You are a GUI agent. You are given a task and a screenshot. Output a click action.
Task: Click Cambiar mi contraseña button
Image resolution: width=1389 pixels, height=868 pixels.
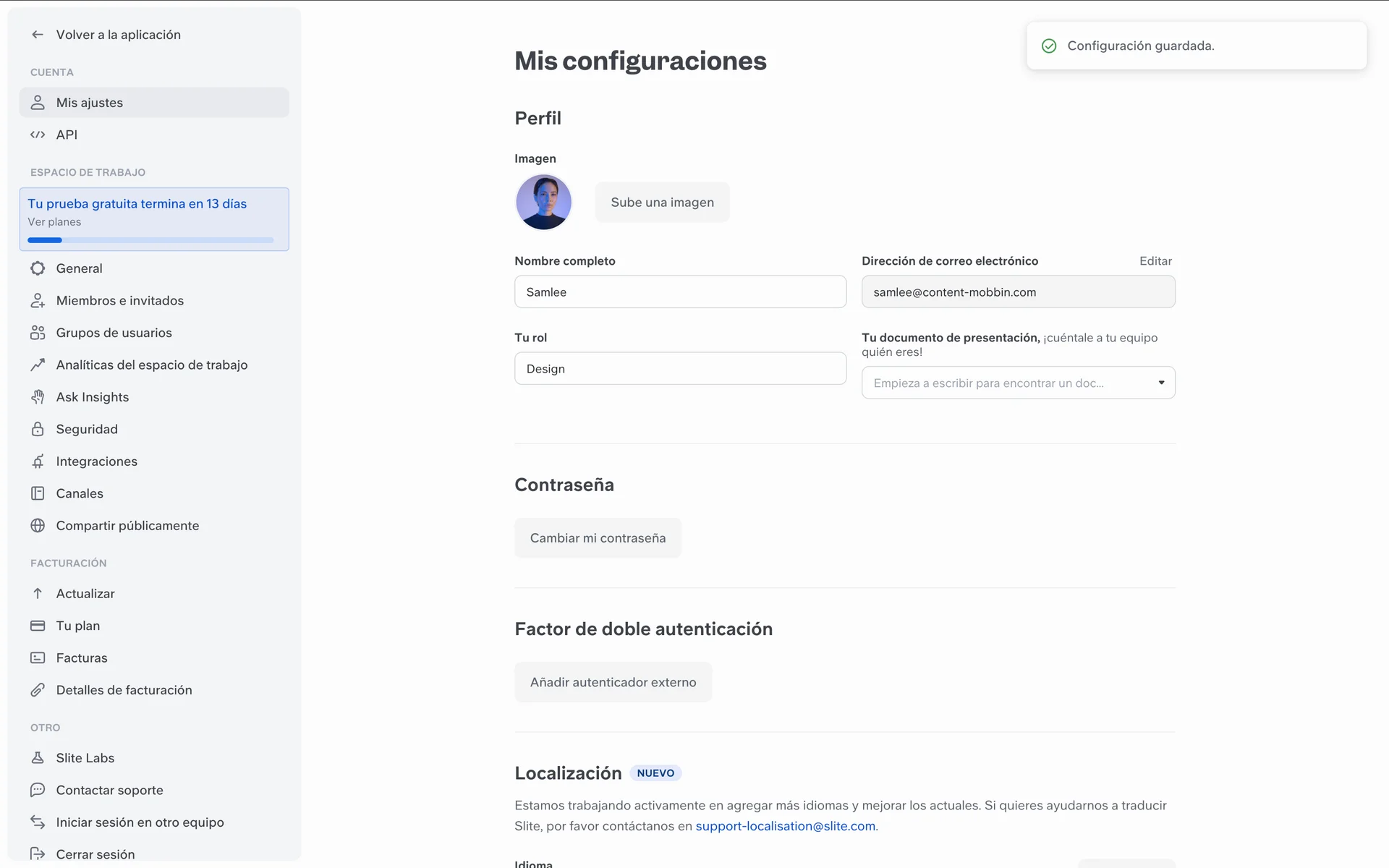(x=598, y=538)
